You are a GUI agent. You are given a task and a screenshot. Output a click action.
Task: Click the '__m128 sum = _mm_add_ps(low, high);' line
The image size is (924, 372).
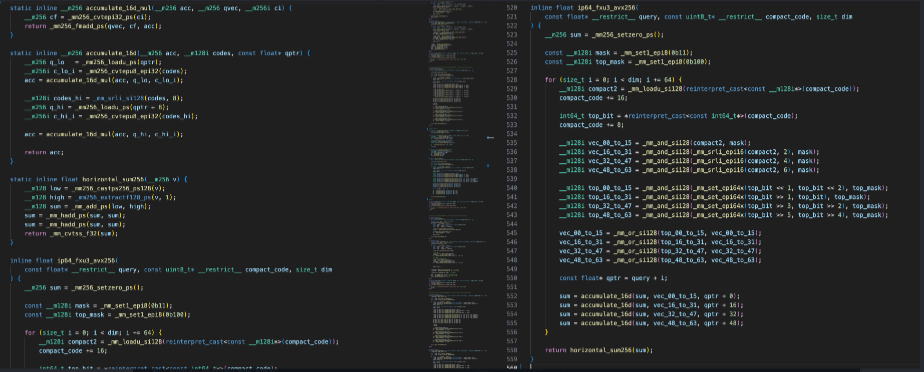coord(88,206)
